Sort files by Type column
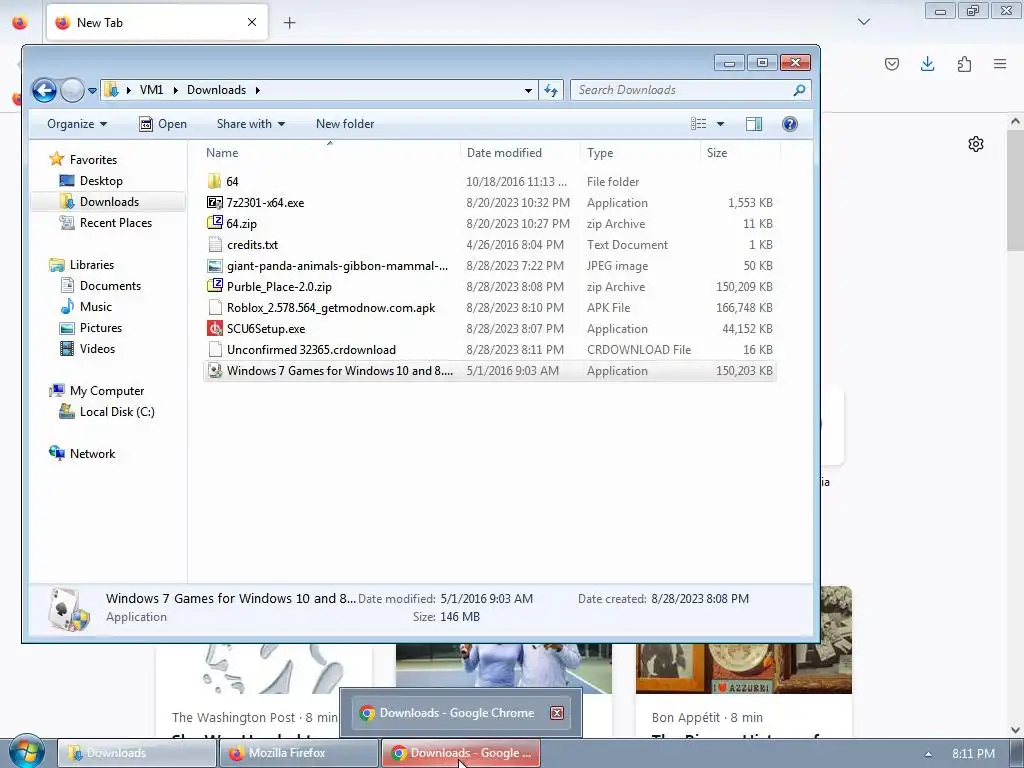The height and width of the screenshot is (768, 1024). pos(640,153)
